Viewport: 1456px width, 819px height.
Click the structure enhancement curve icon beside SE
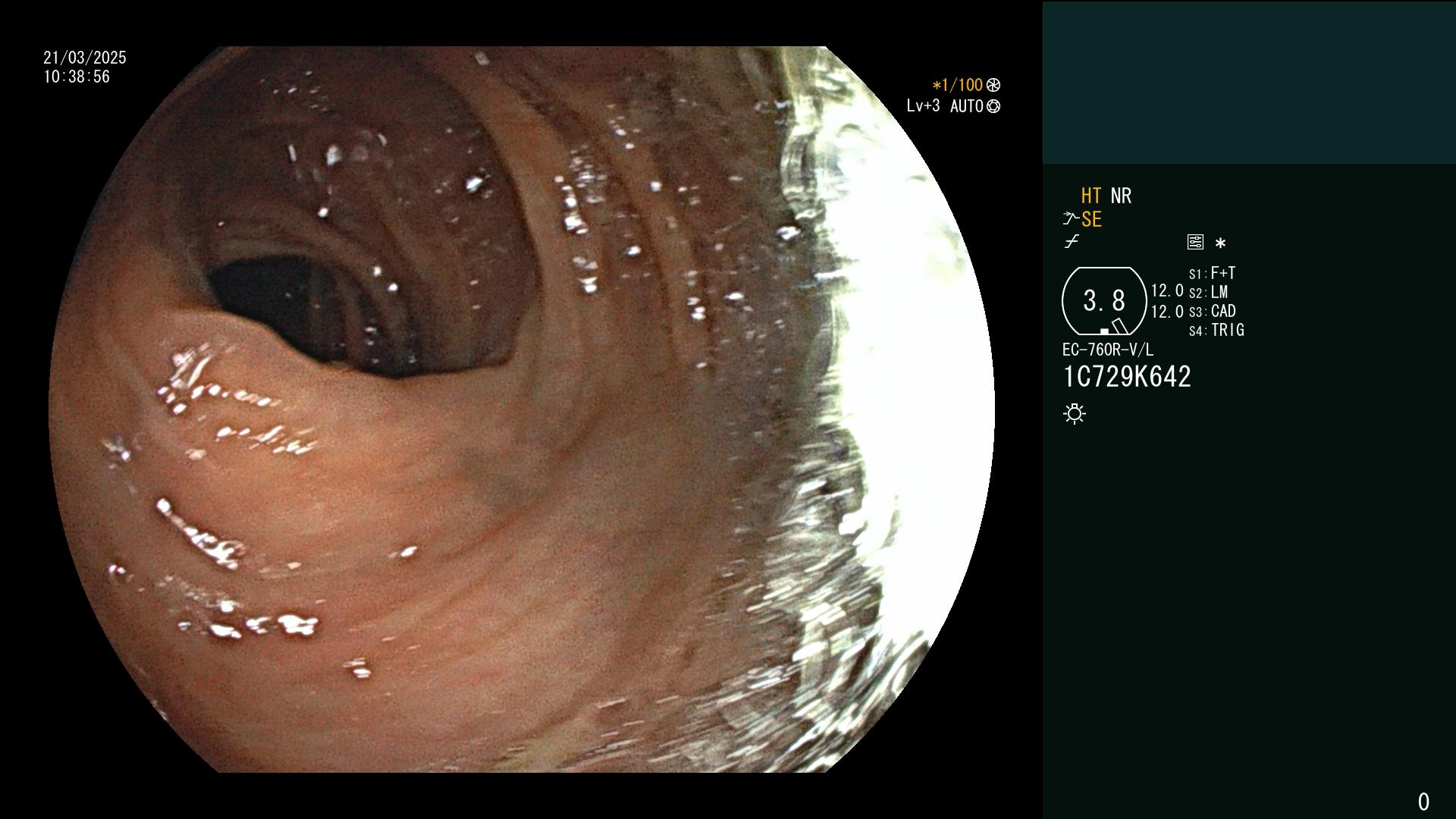1071,219
